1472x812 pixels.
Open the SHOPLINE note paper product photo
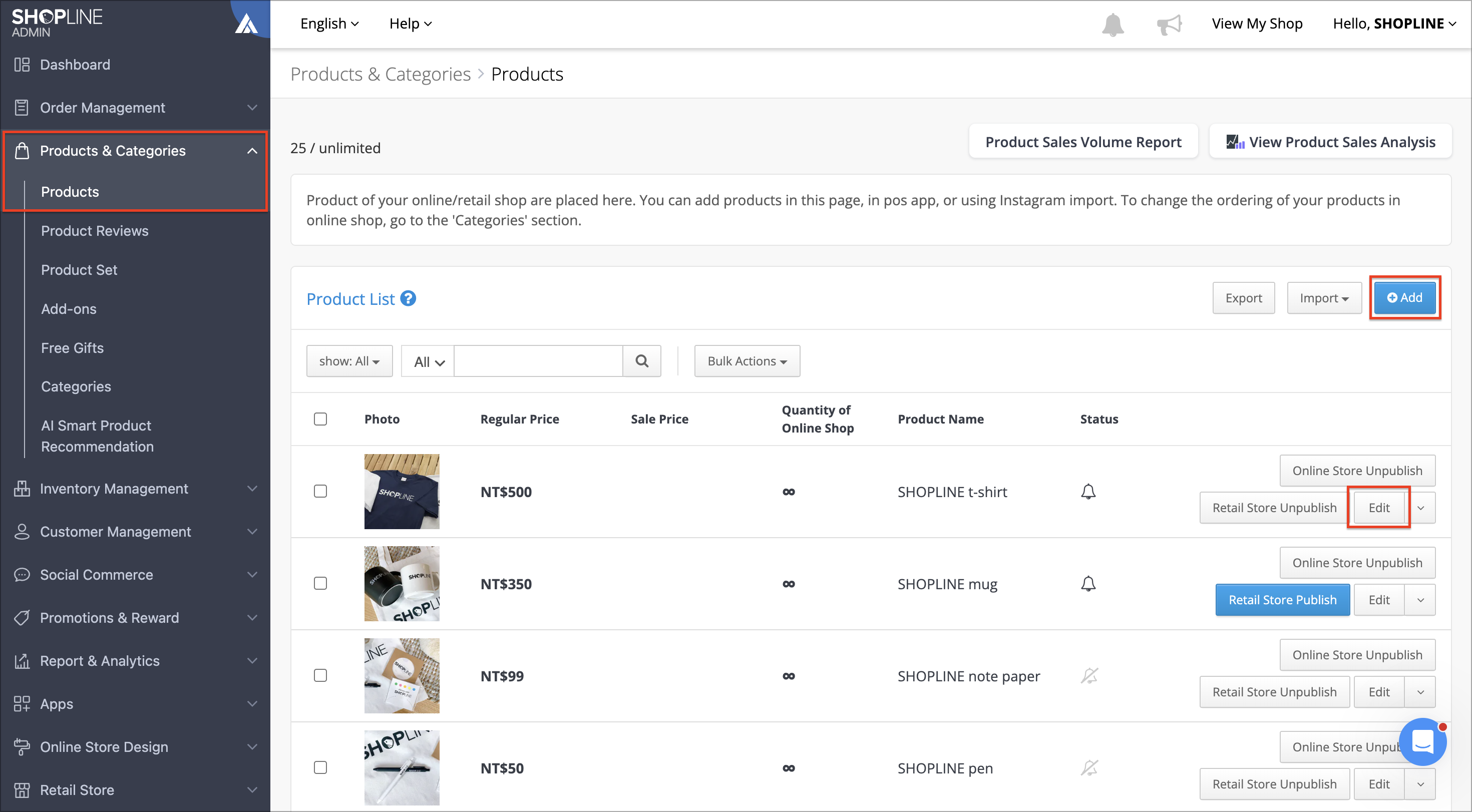tap(402, 675)
